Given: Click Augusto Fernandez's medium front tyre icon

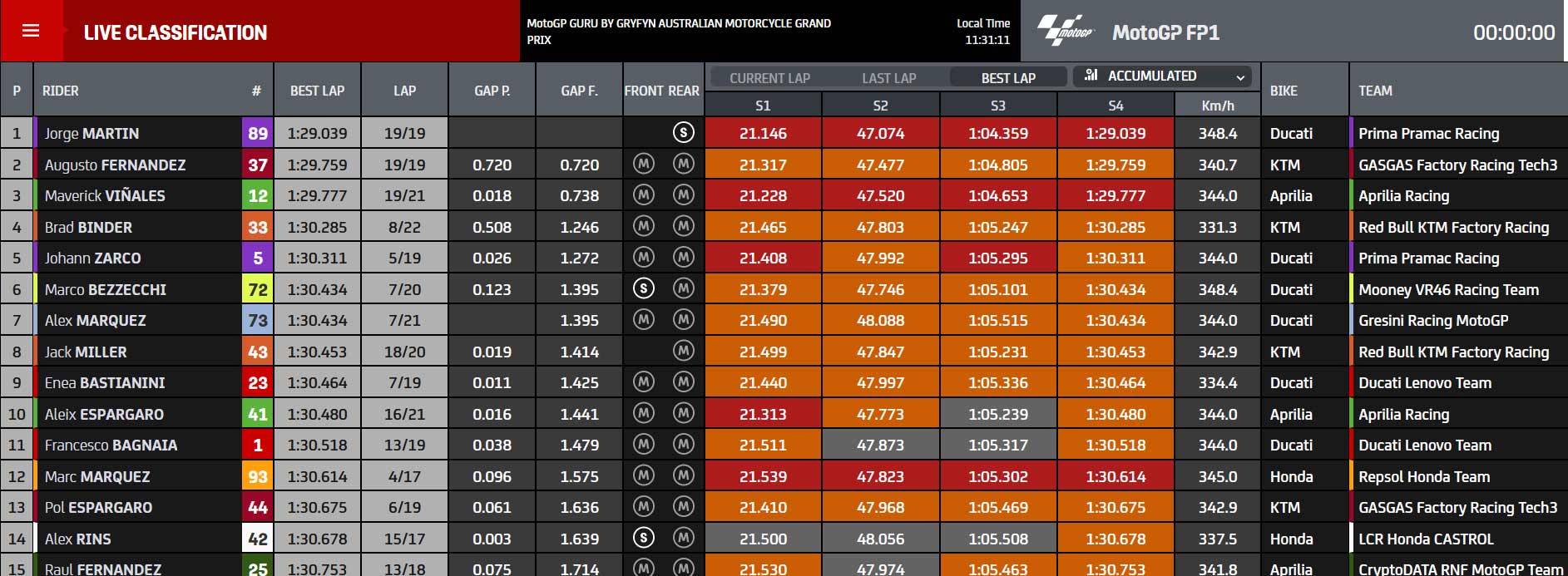Looking at the screenshot, I should point(643,165).
